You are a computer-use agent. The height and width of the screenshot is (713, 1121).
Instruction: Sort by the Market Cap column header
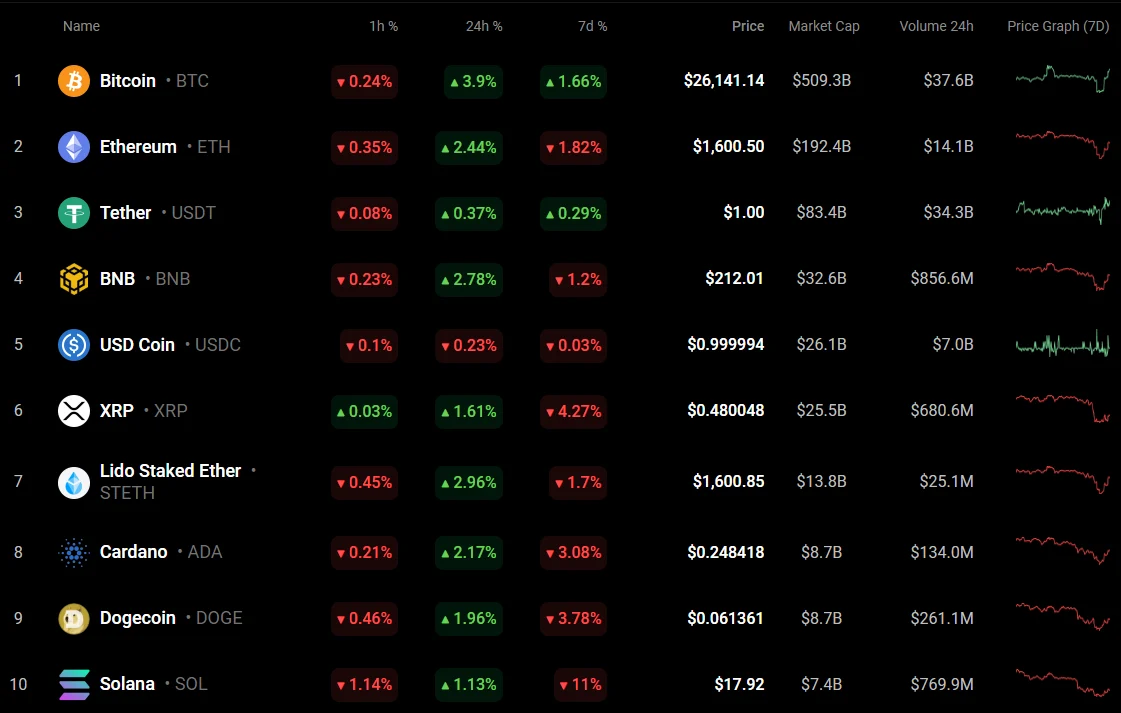coord(823,26)
